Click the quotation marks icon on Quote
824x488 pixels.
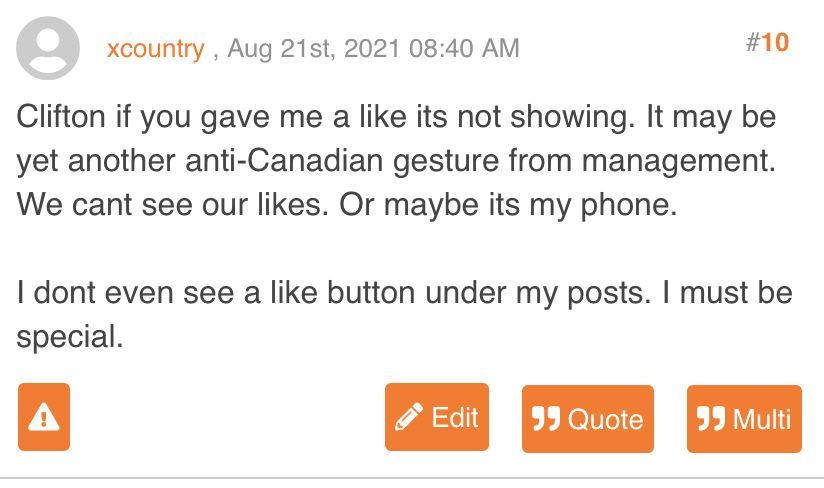click(546, 419)
